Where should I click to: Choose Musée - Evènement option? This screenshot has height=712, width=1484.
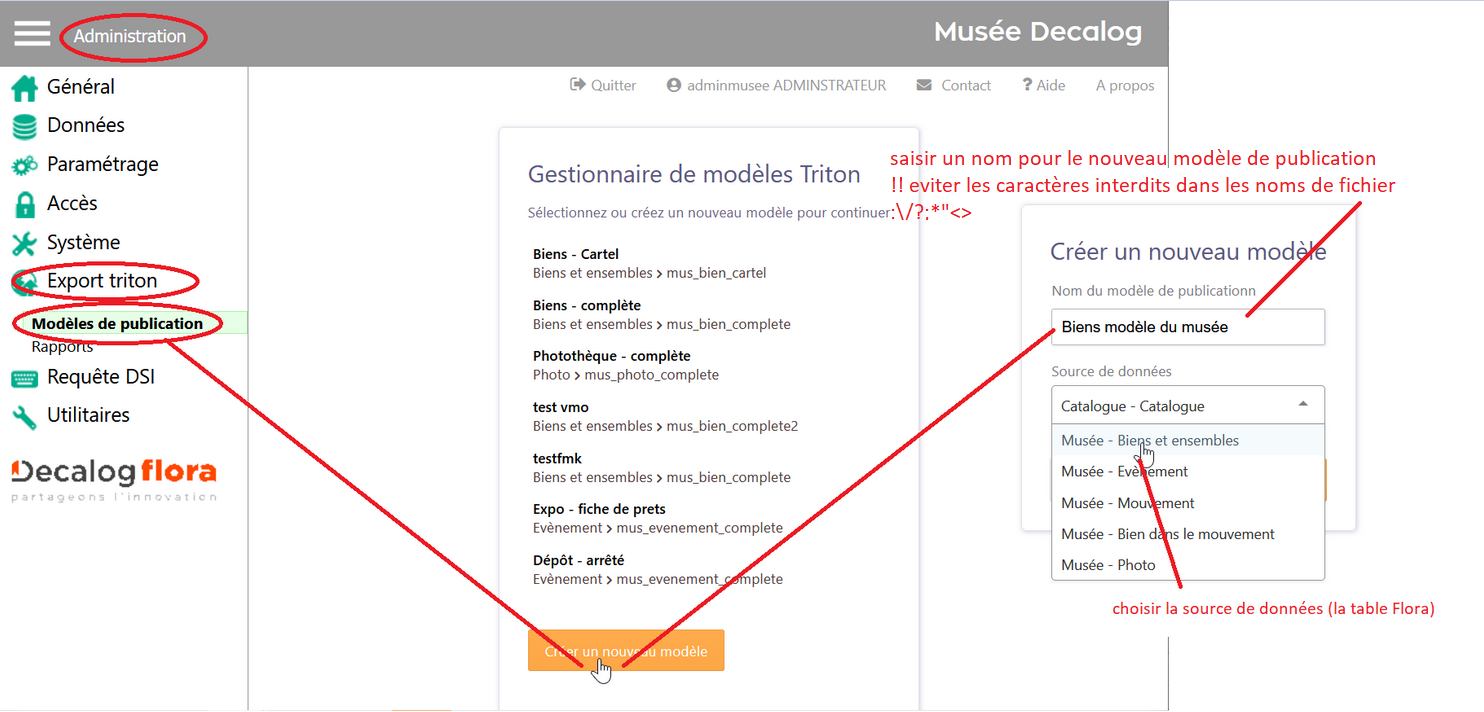tap(1188, 471)
